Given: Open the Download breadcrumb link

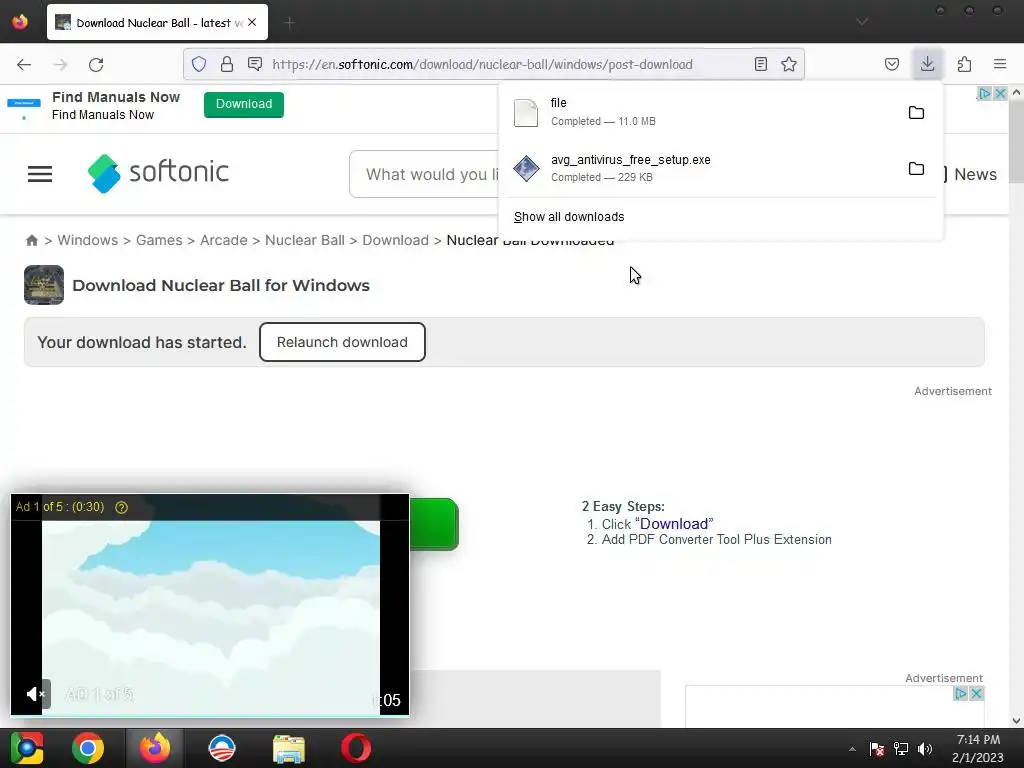Looking at the screenshot, I should pyautogui.click(x=395, y=240).
